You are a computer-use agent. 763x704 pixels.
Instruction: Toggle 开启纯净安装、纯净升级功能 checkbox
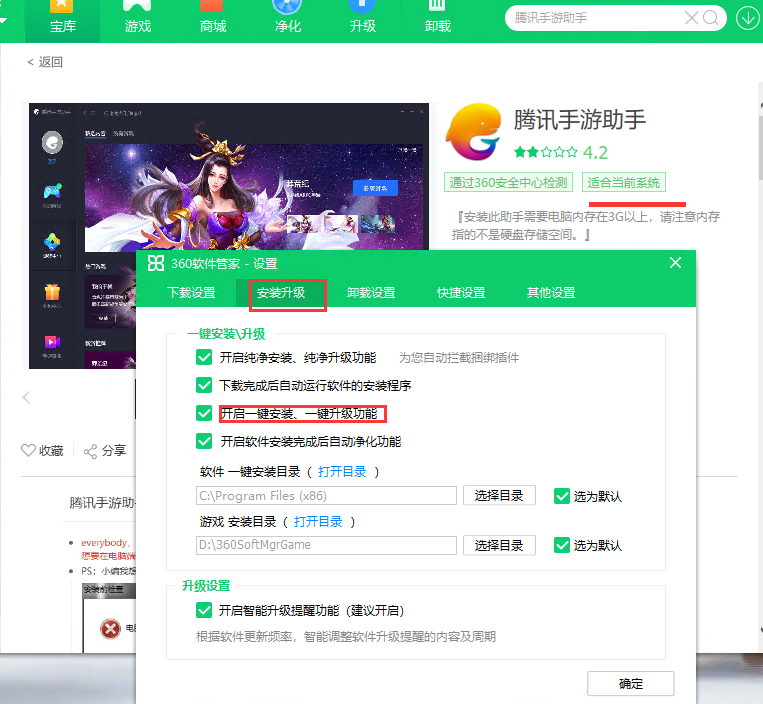tap(204, 358)
